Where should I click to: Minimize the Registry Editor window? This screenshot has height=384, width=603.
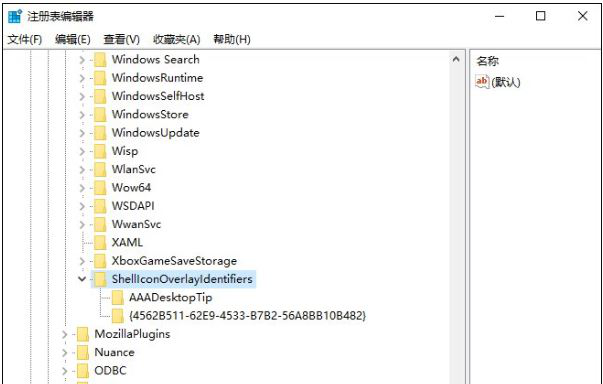pyautogui.click(x=500, y=17)
